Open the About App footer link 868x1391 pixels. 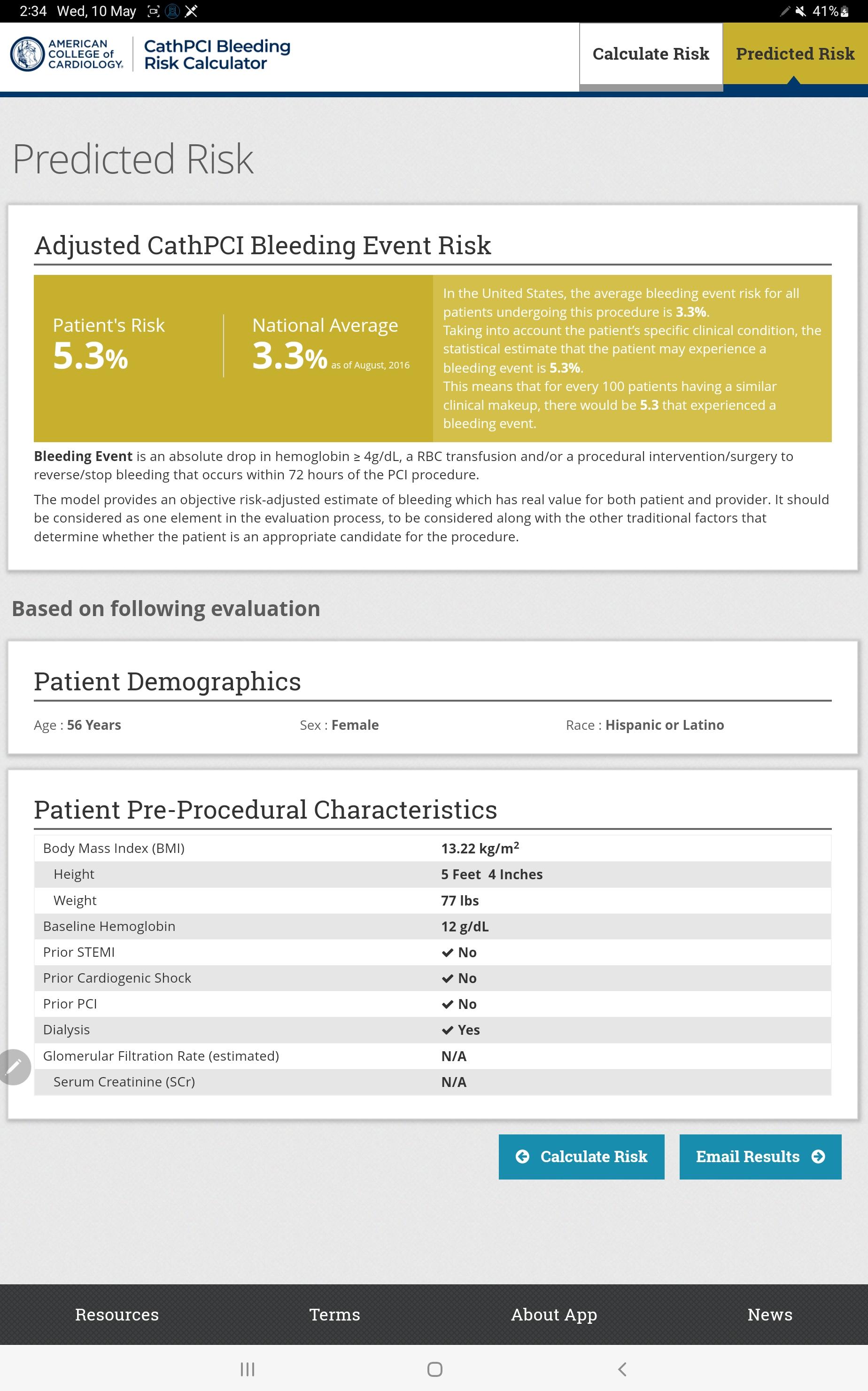[554, 1314]
